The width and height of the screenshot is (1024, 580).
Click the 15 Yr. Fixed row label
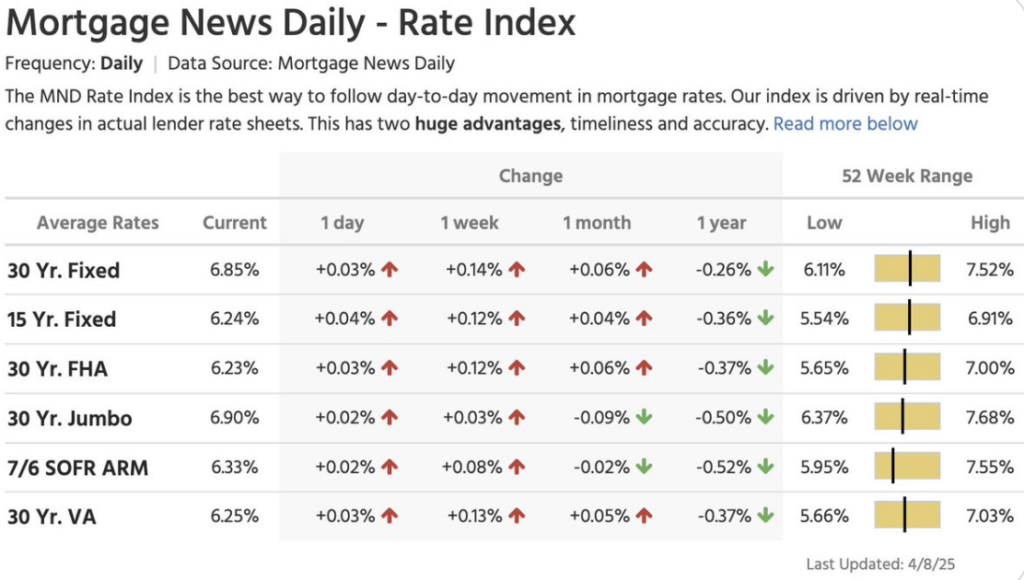62,319
